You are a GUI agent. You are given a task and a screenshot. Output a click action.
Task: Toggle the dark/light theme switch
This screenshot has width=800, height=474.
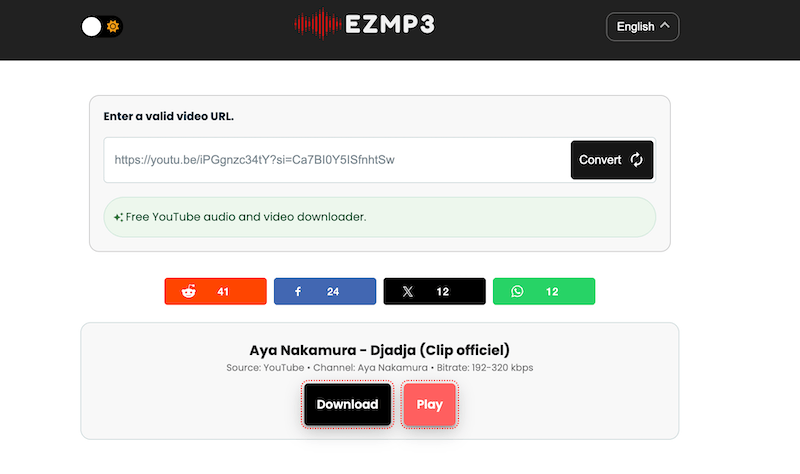click(102, 27)
